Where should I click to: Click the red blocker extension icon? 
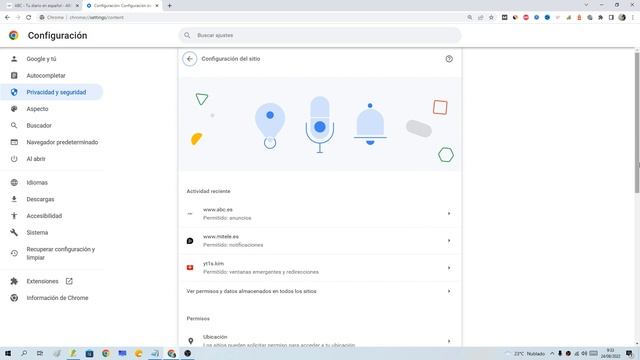click(x=526, y=18)
